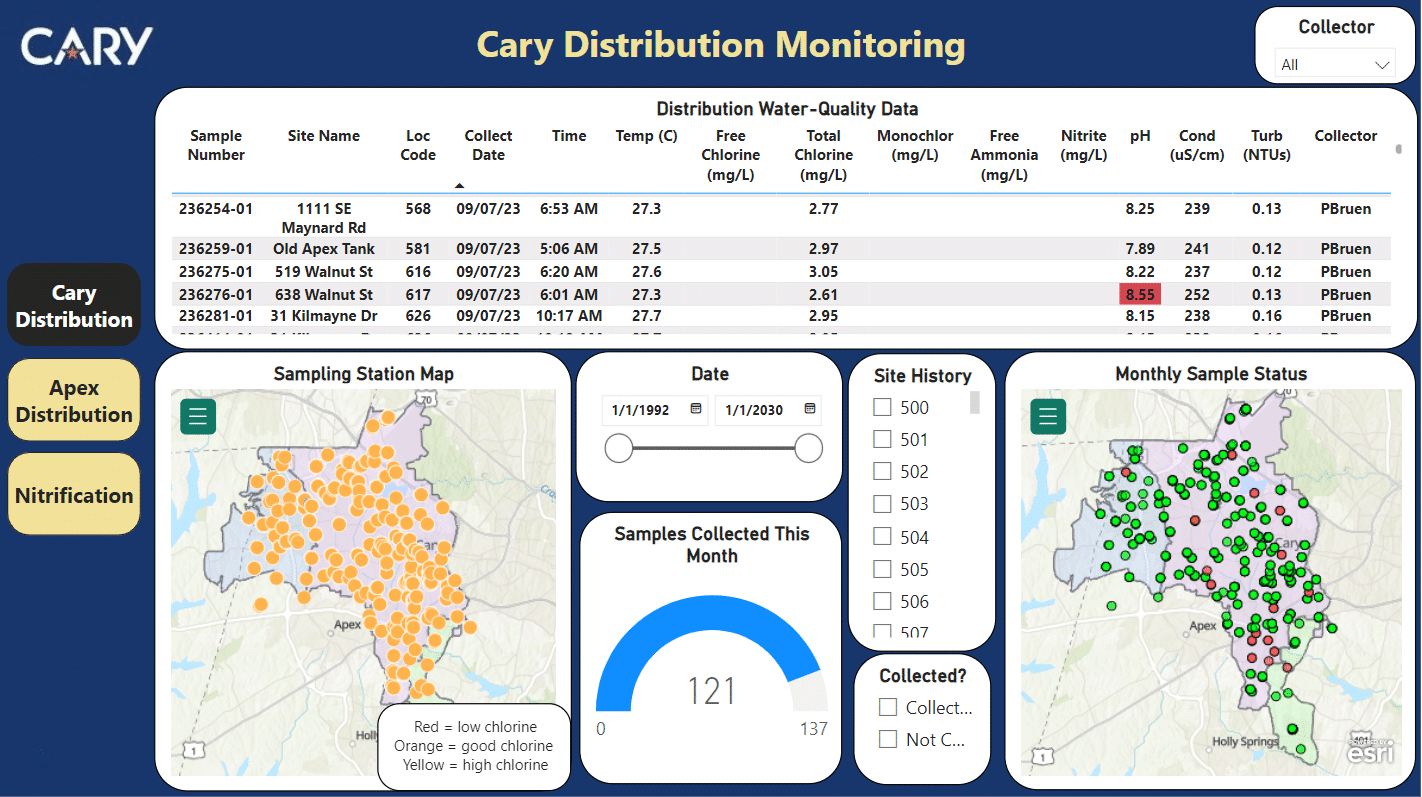This screenshot has width=1422, height=797.
Task: Click the Collect Date sort arrow
Action: tap(459, 185)
